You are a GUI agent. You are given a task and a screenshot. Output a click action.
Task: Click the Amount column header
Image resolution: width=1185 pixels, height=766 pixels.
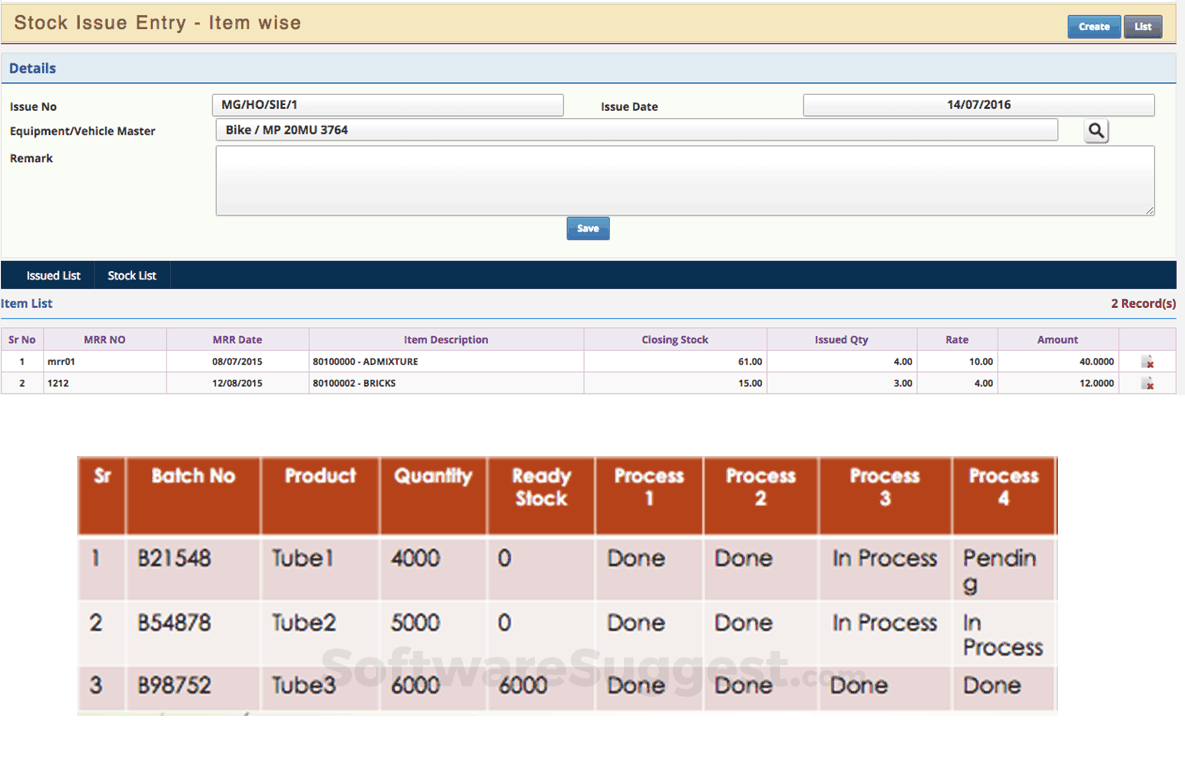click(x=1057, y=340)
